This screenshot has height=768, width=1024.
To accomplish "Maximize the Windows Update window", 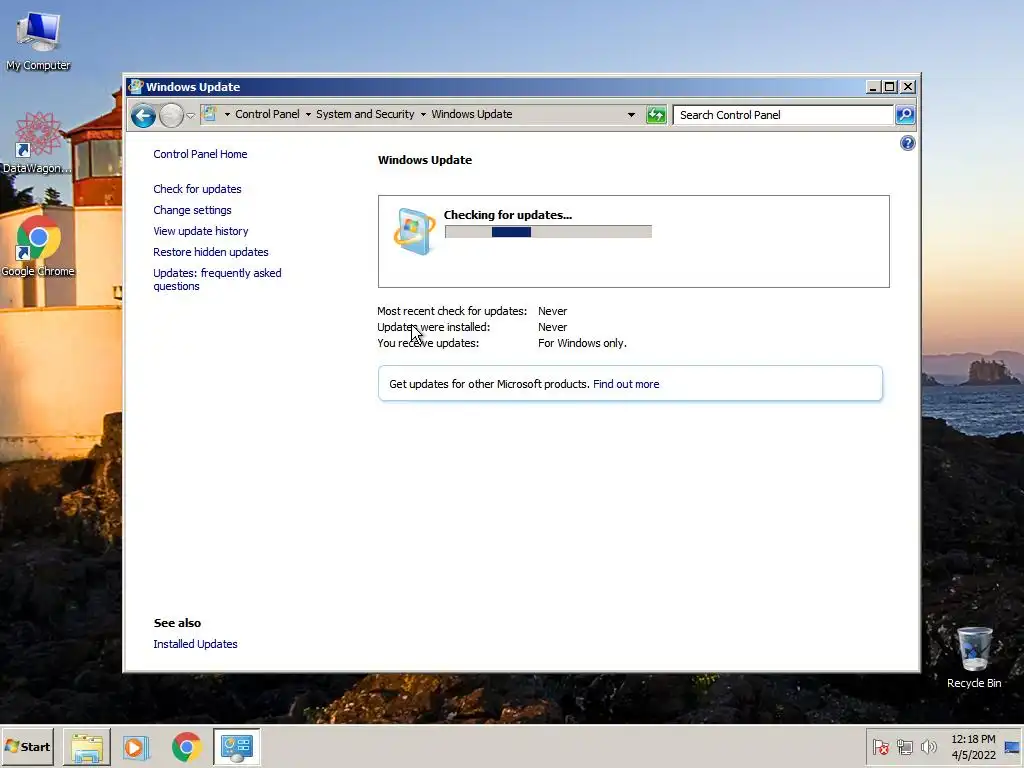I will tap(889, 87).
